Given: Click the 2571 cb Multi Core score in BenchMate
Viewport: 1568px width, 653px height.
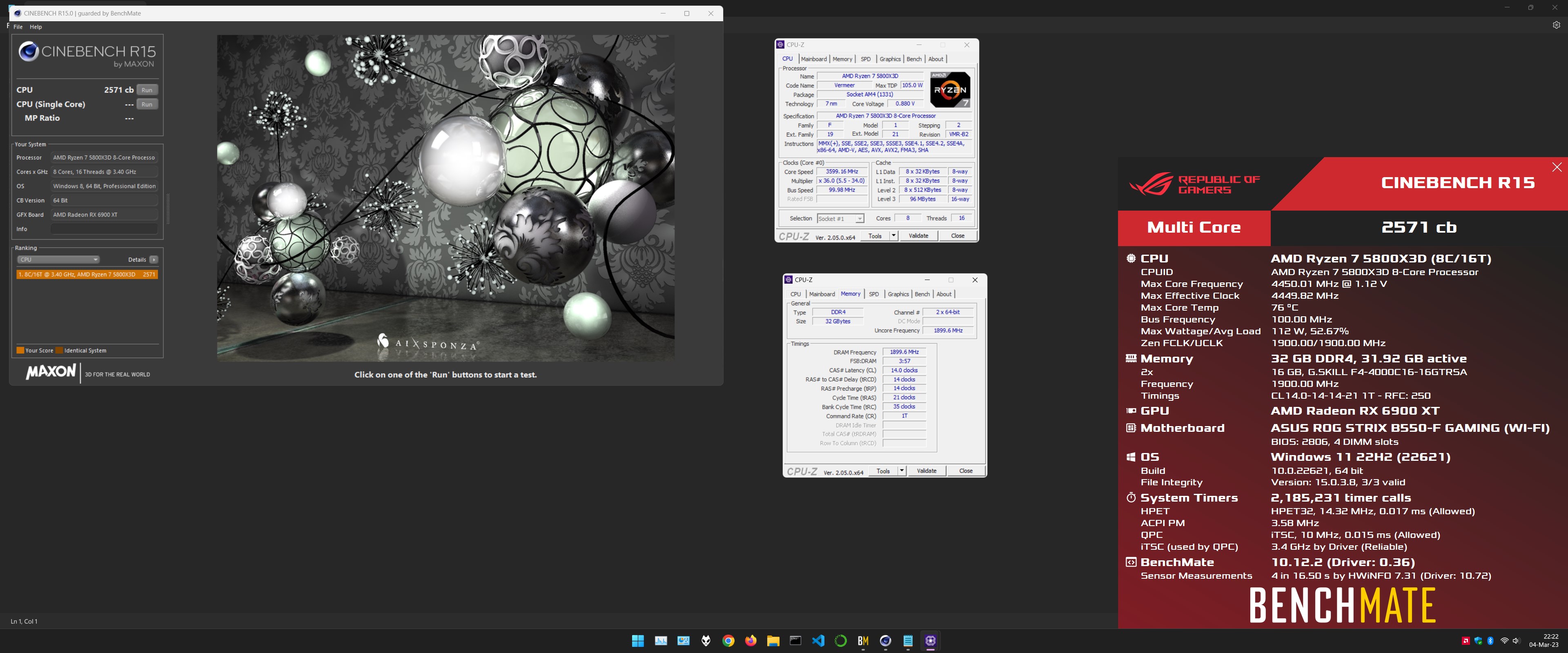Looking at the screenshot, I should click(x=1418, y=228).
